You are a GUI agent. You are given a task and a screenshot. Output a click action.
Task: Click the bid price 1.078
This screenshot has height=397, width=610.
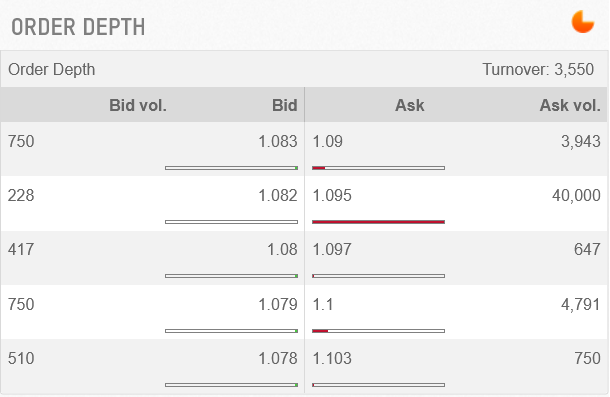click(x=278, y=358)
